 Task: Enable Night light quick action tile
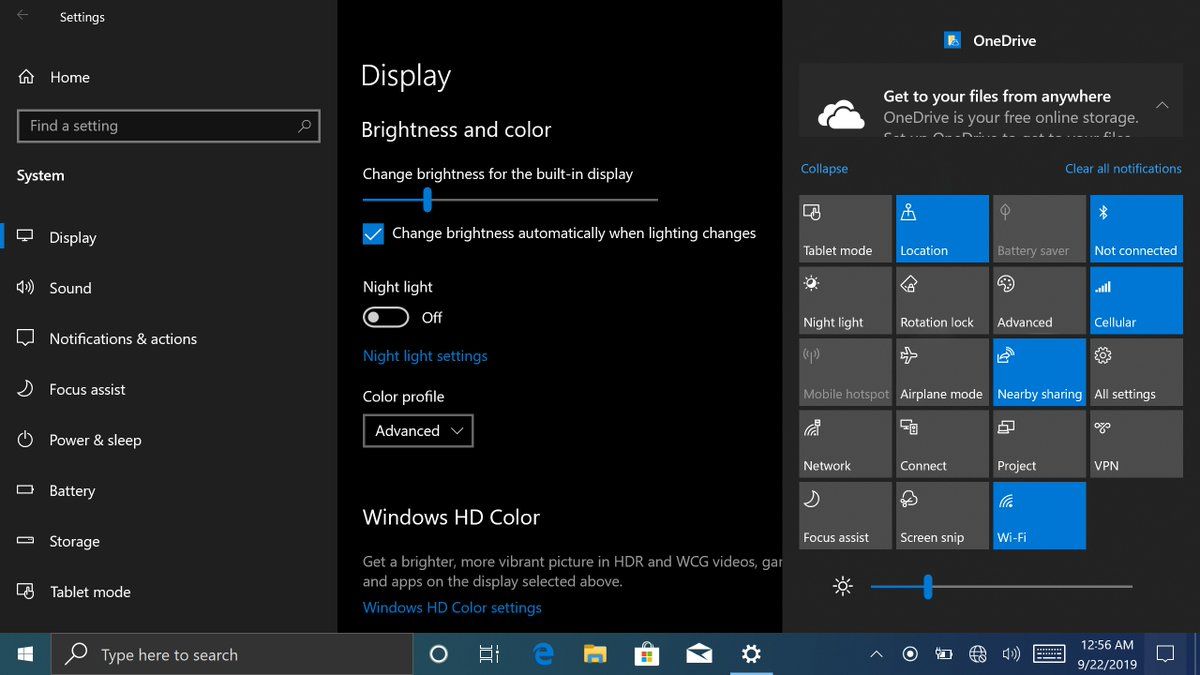pos(845,301)
